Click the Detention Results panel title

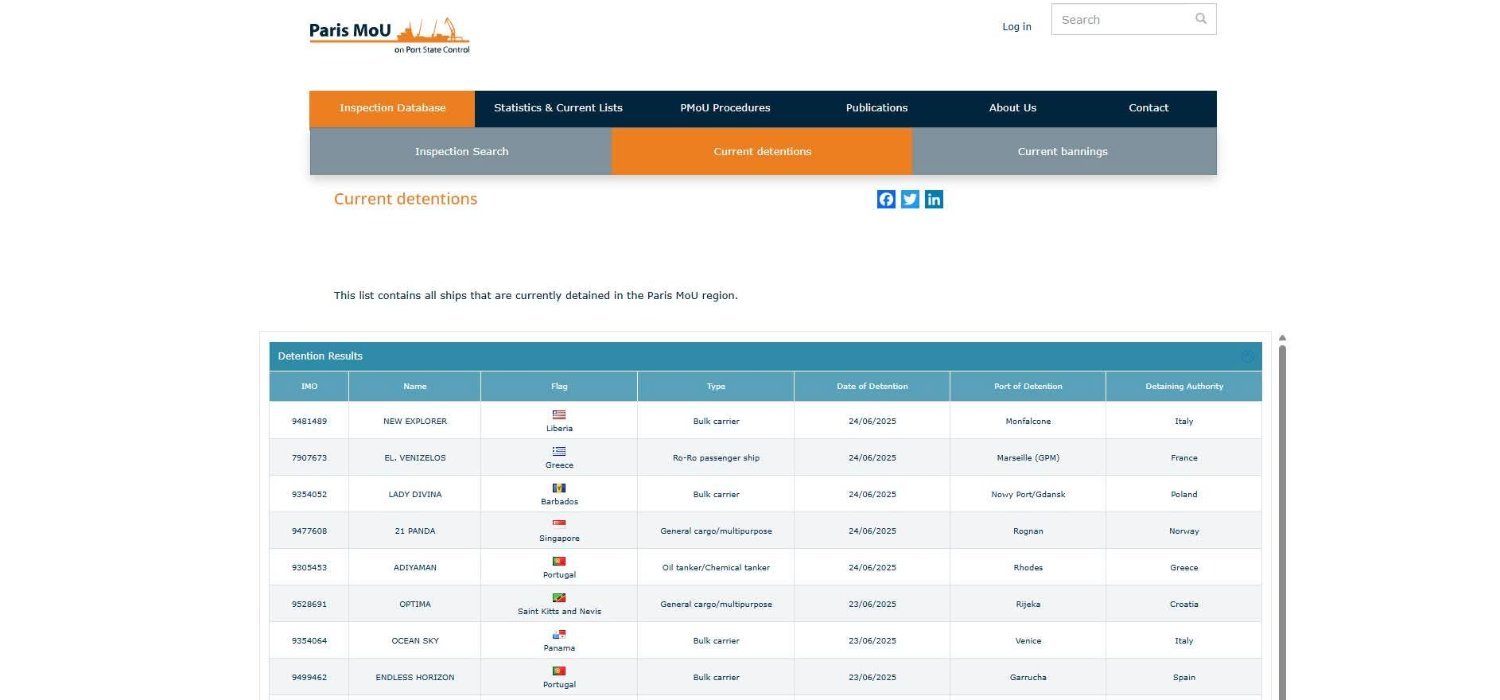[x=320, y=356]
